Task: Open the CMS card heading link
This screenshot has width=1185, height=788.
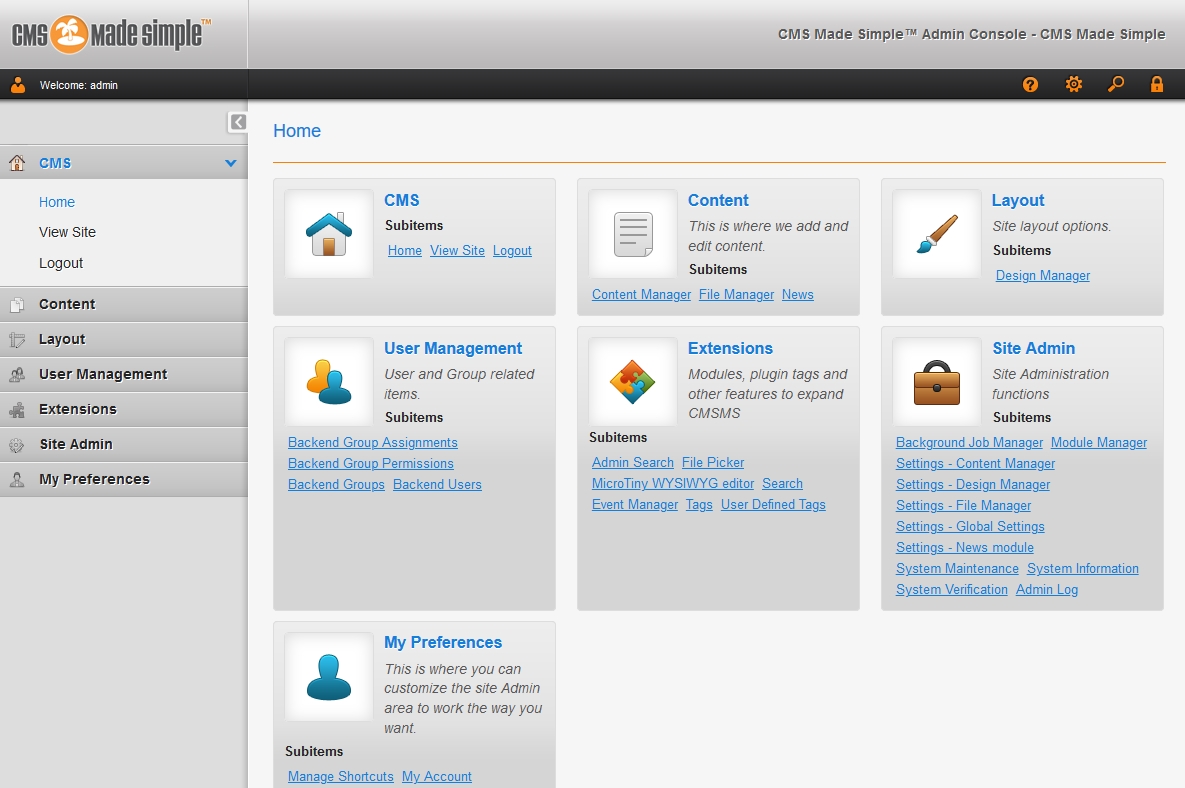Action: coord(401,200)
